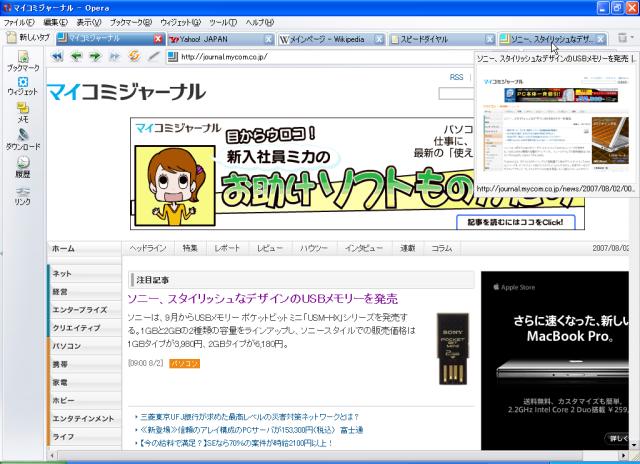Close the Yahoo! JAPAN tab
This screenshot has width=640, height=464.
click(269, 39)
